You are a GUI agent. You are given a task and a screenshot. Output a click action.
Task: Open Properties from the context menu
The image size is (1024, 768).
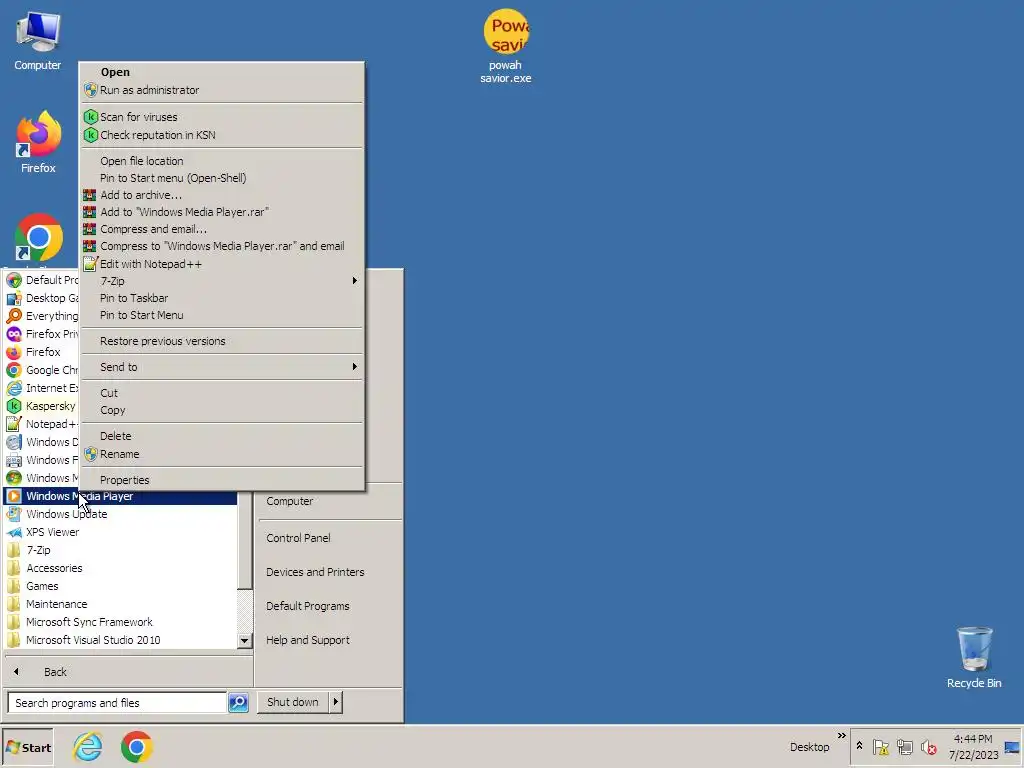tap(222, 480)
